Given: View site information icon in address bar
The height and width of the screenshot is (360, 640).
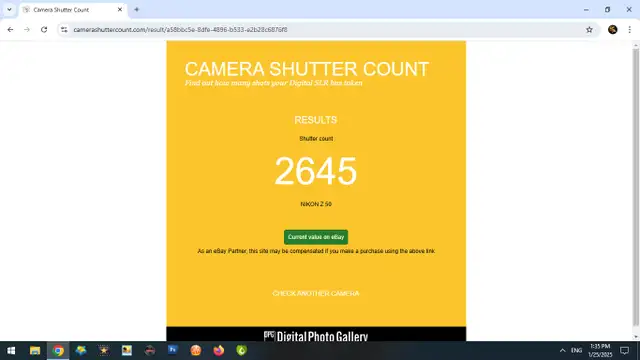Looking at the screenshot, I should pos(64,29).
